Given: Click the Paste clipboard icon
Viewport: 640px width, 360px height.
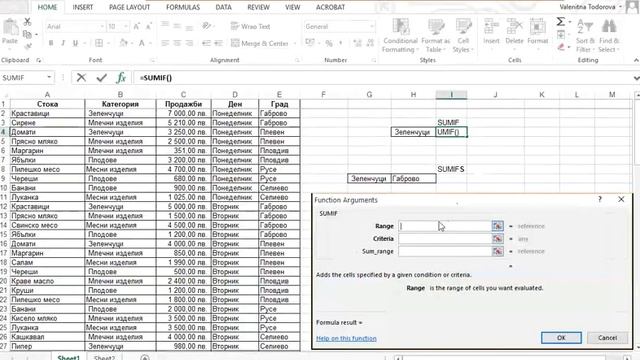Looking at the screenshot, I should pos(10,27).
